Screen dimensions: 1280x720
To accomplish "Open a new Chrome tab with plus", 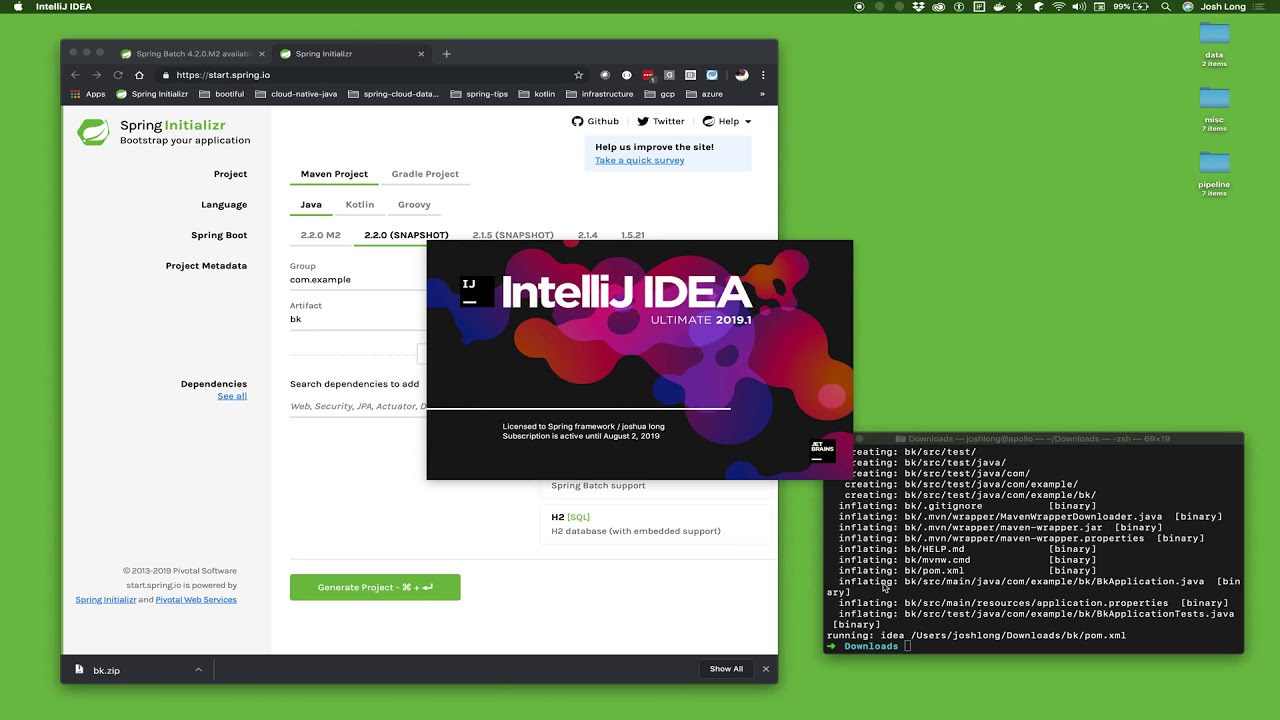I will click(446, 54).
